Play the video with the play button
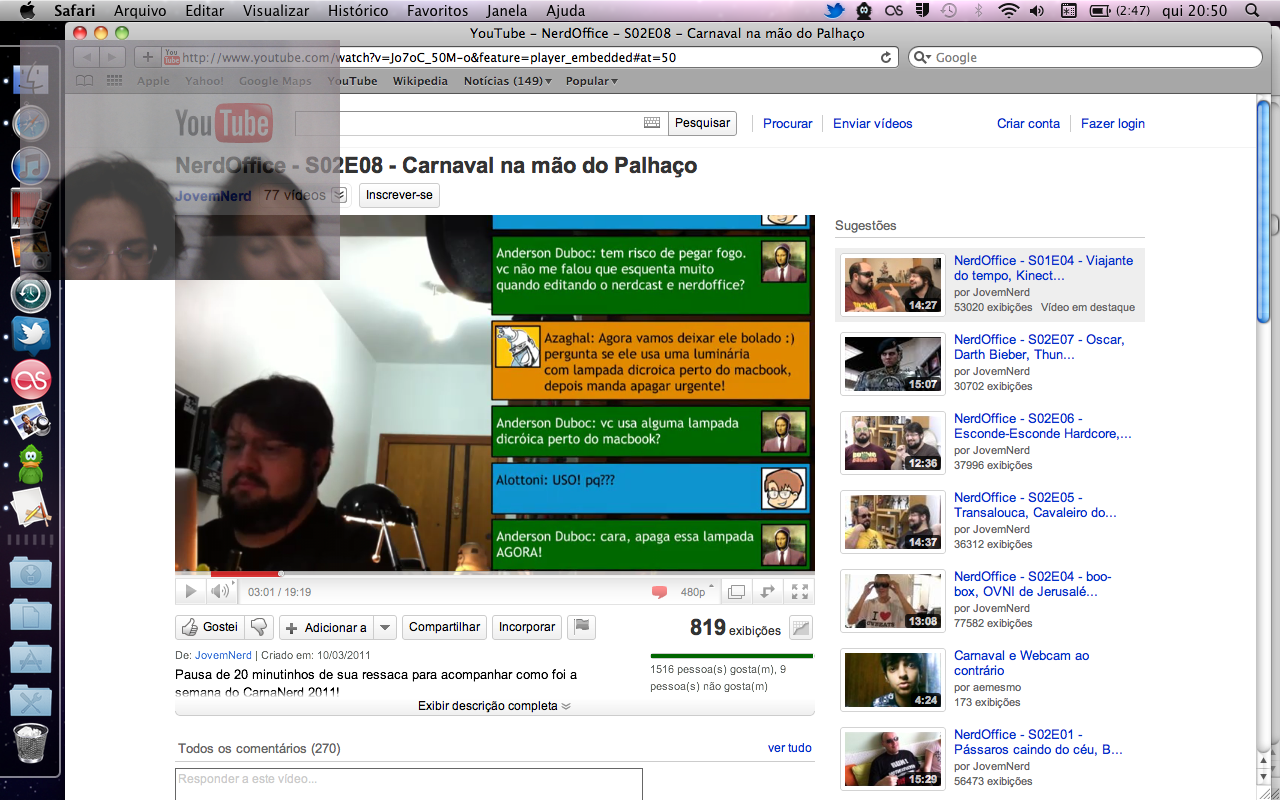This screenshot has width=1280, height=800. click(190, 591)
